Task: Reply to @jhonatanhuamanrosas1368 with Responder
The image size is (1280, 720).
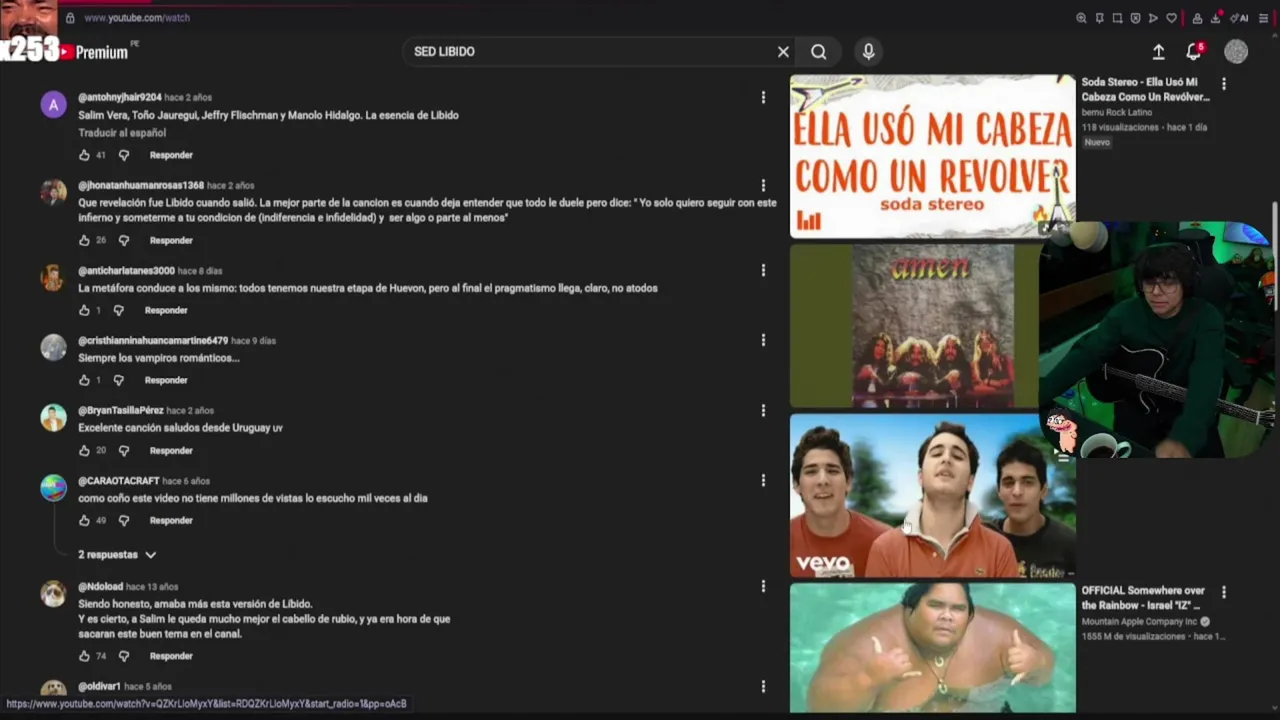Action: [171, 240]
